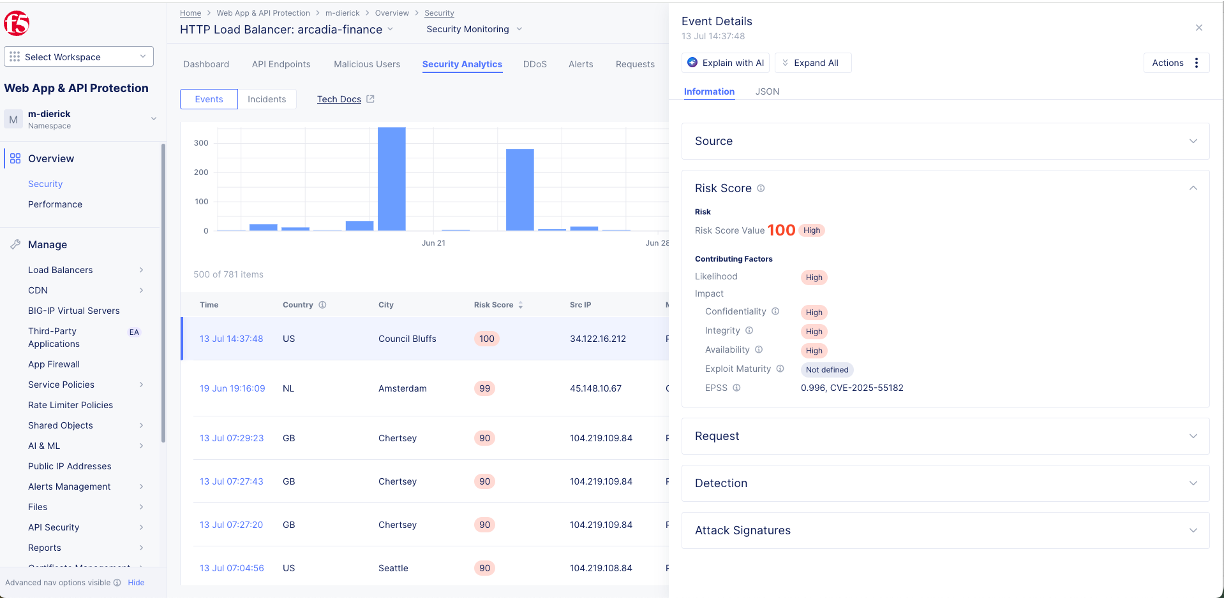Go to Performance under Overview
This screenshot has width=1224, height=598.
55,204
